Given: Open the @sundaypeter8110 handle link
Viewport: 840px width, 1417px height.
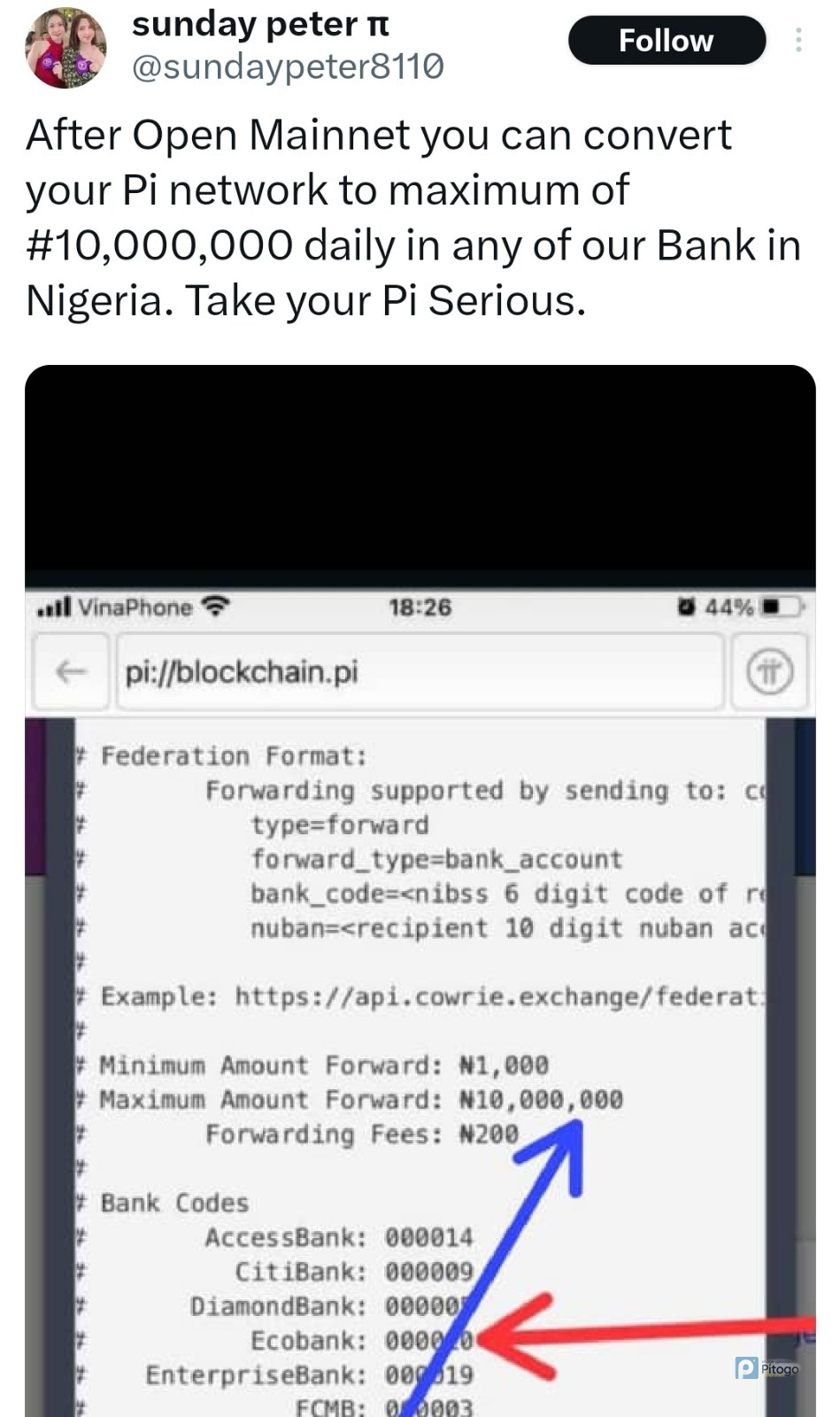Looking at the screenshot, I should pos(288,66).
